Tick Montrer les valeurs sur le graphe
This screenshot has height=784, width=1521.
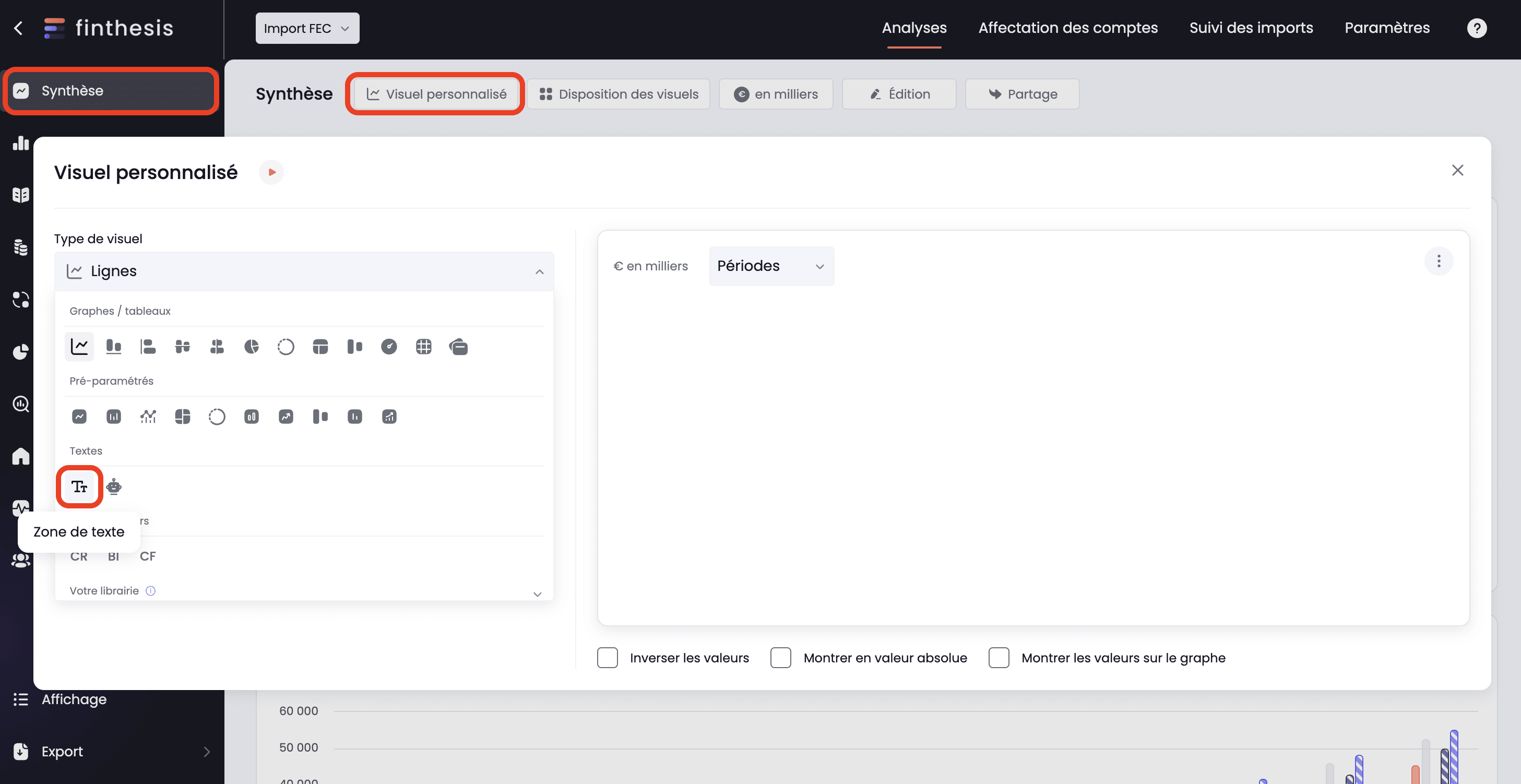tap(999, 658)
